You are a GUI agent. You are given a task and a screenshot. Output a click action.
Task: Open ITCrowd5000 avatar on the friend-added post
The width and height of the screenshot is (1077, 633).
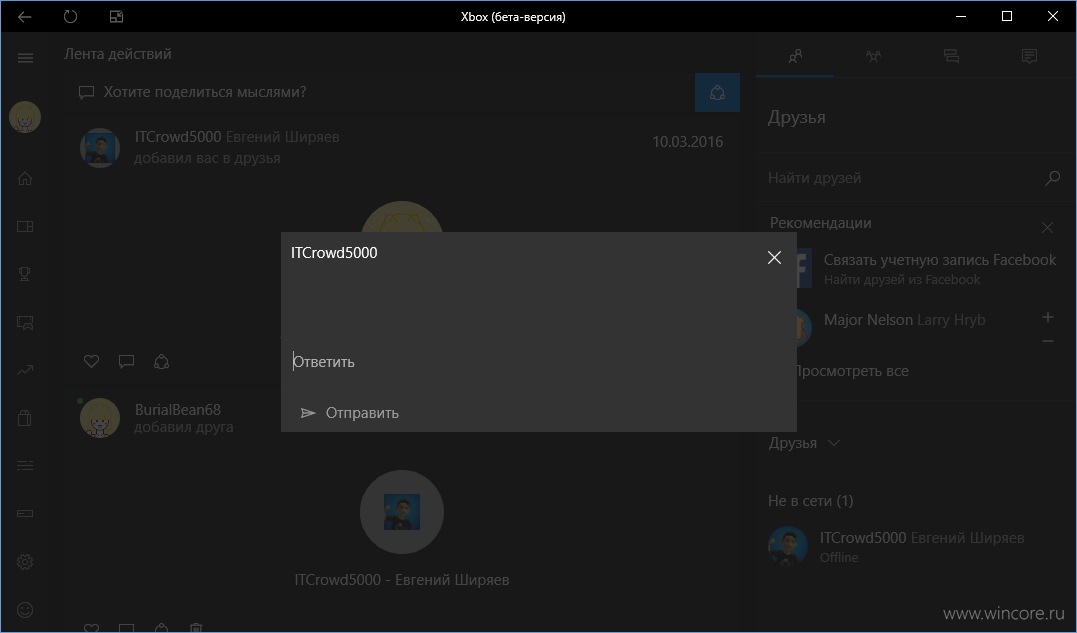tap(100, 147)
